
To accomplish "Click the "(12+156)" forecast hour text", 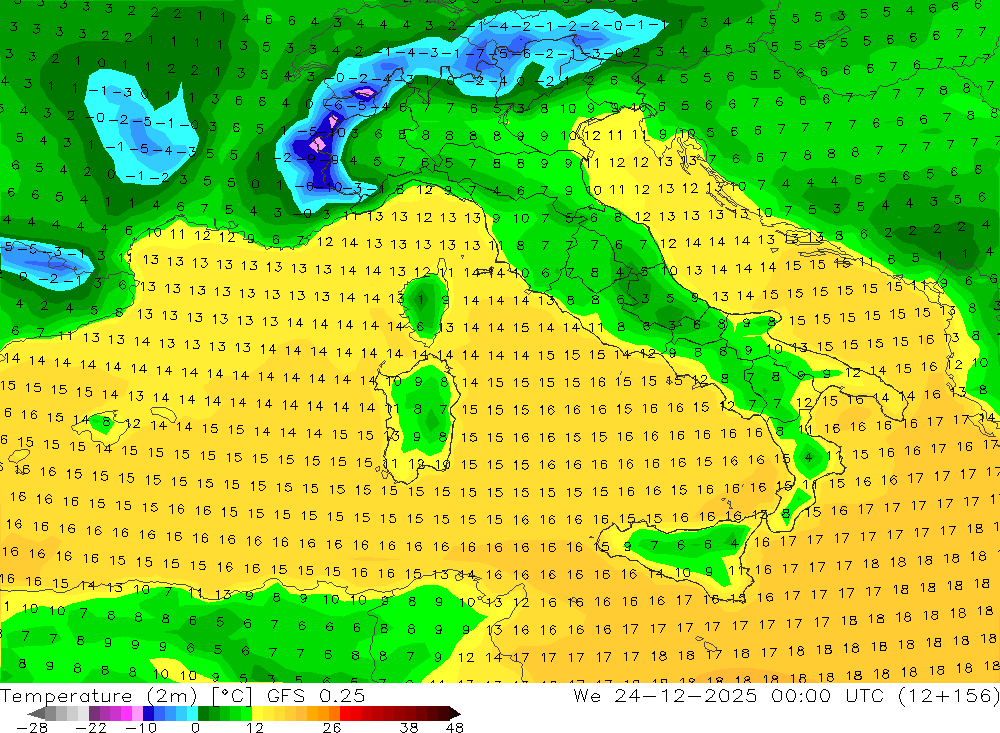I will click(950, 695).
